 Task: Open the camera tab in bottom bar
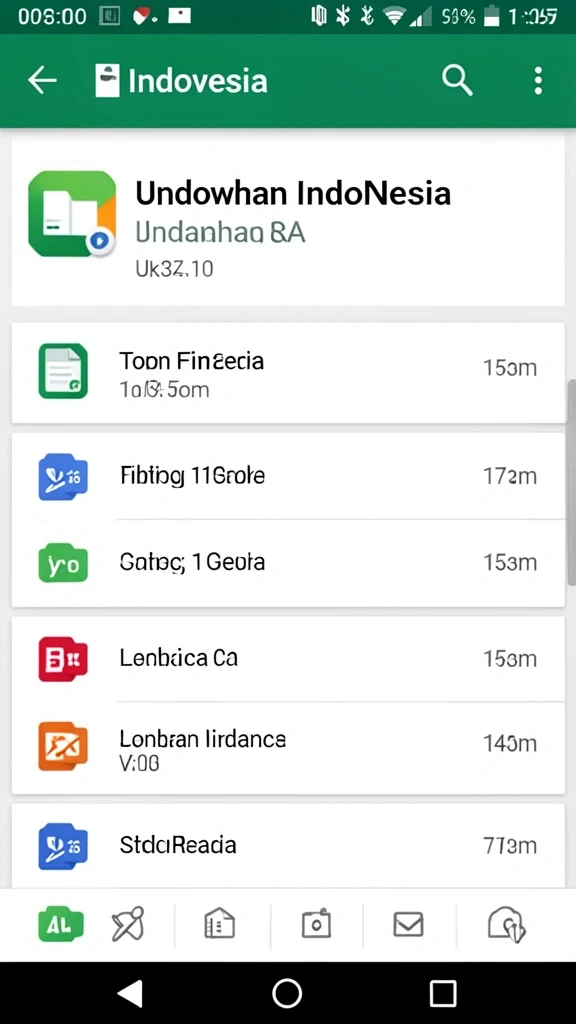click(x=316, y=925)
